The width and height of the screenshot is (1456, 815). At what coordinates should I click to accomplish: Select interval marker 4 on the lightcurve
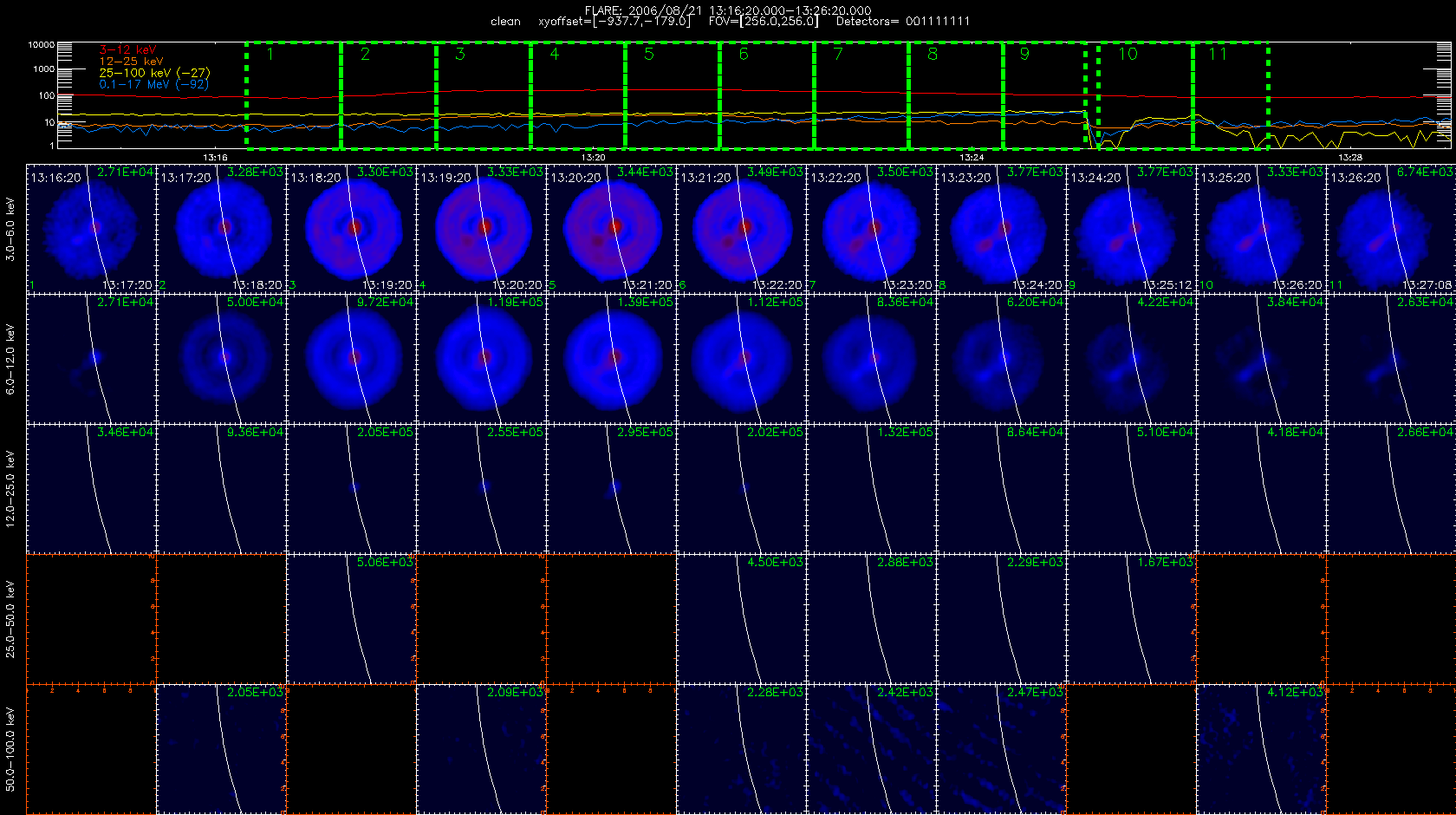[x=555, y=55]
